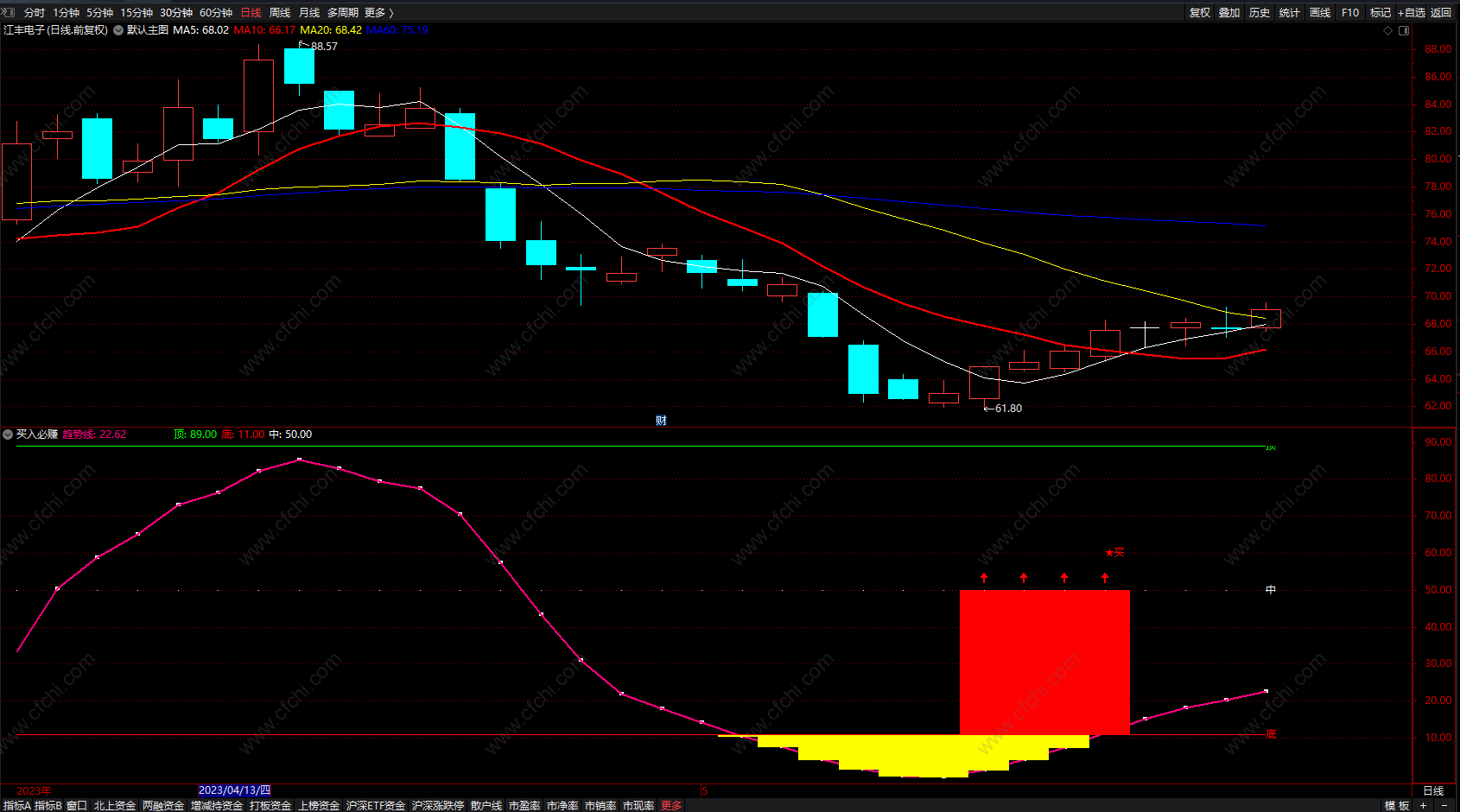The height and width of the screenshot is (812, 1460).
Task: Switch to 1分钟 period
Action: coord(67,12)
